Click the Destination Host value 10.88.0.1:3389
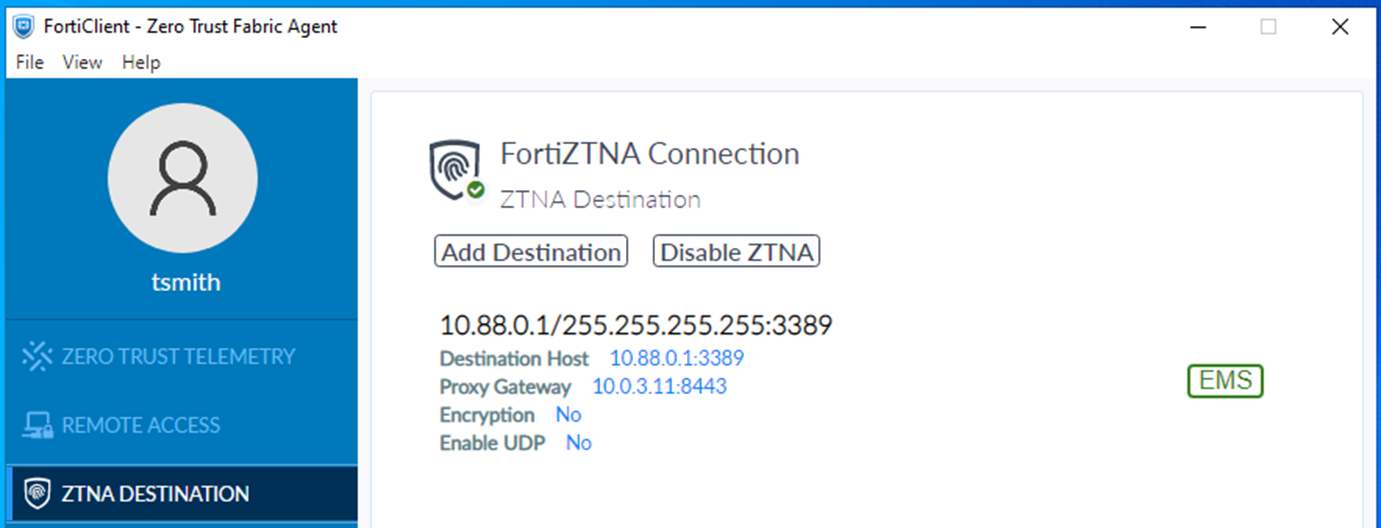This screenshot has width=1381, height=528. [677, 358]
